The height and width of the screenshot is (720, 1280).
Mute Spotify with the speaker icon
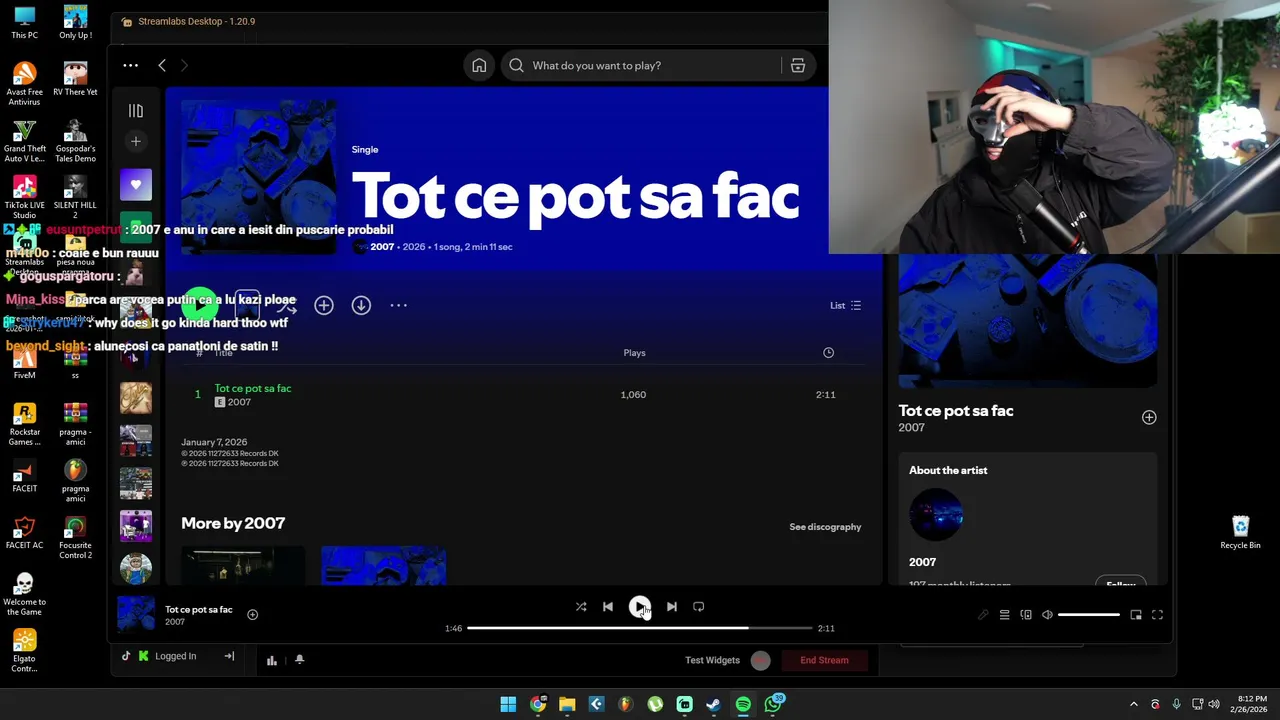point(1047,615)
